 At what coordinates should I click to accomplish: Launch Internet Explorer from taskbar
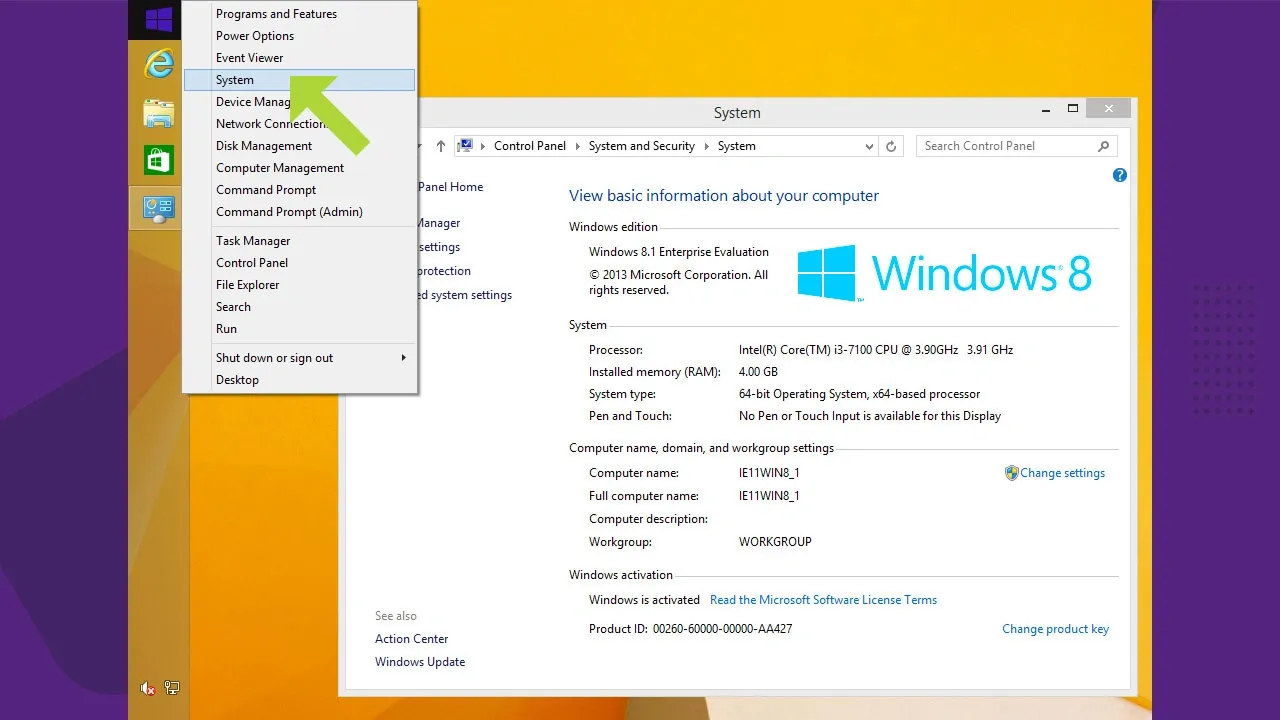click(158, 64)
